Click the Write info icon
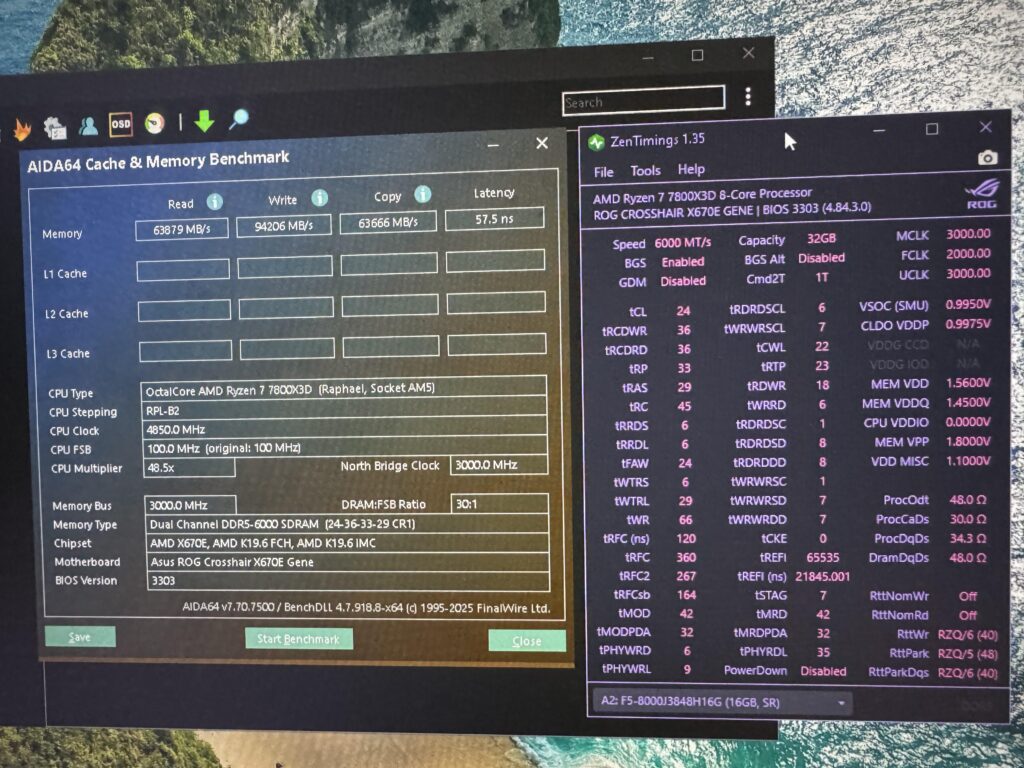This screenshot has height=768, width=1024. (x=319, y=198)
